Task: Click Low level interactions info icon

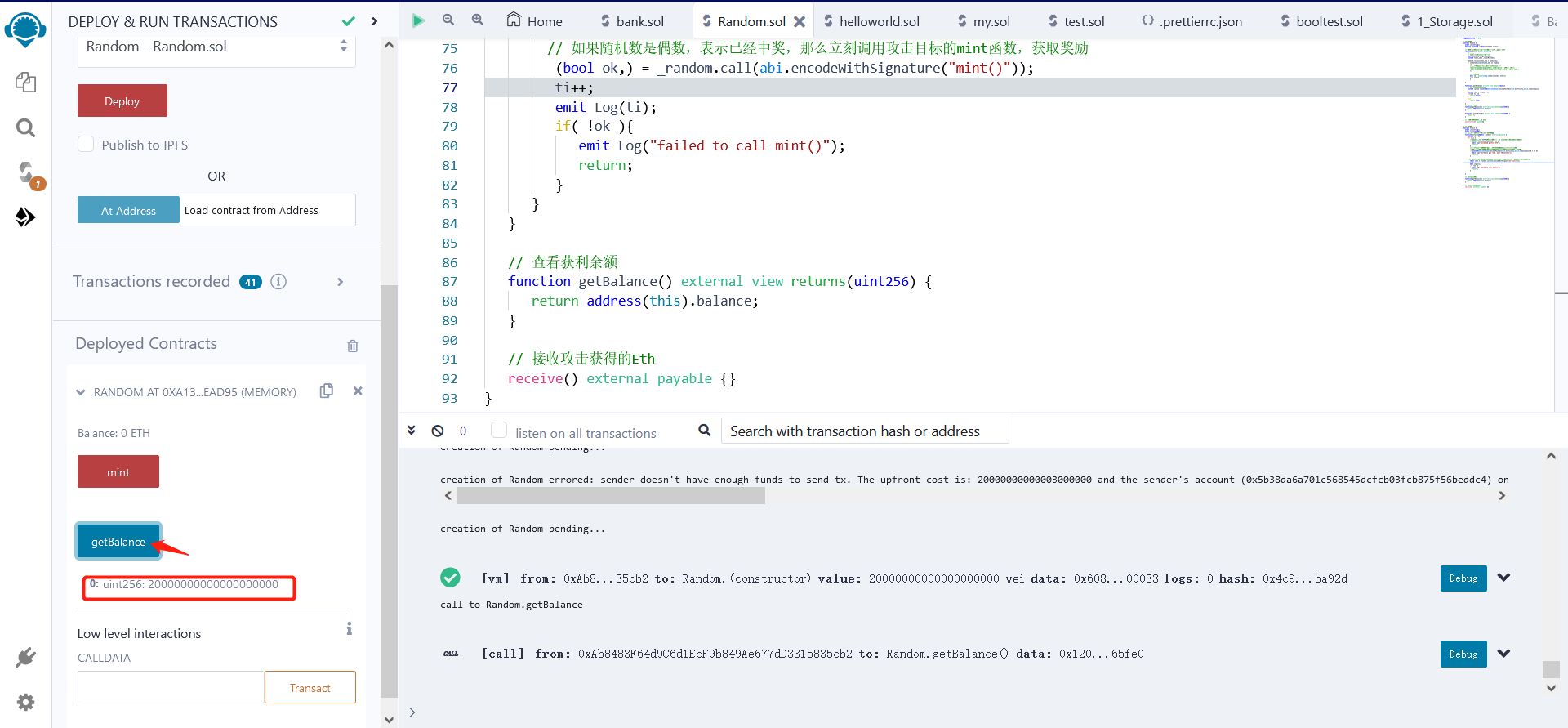Action: pos(349,628)
